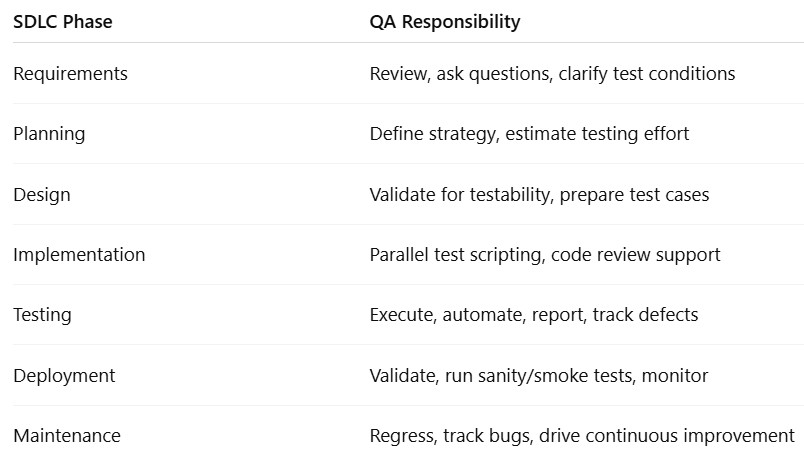Click 'Define strategy, estimate testing effort' text
Viewport: 804px width, 464px height.
point(529,134)
